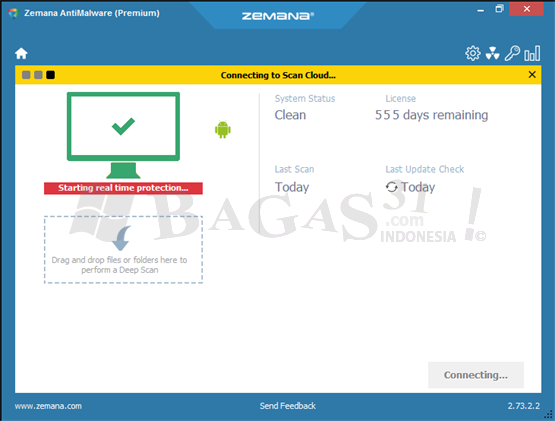Click the drag and drop Deep Scan area
The height and width of the screenshot is (421, 555).
point(123,250)
